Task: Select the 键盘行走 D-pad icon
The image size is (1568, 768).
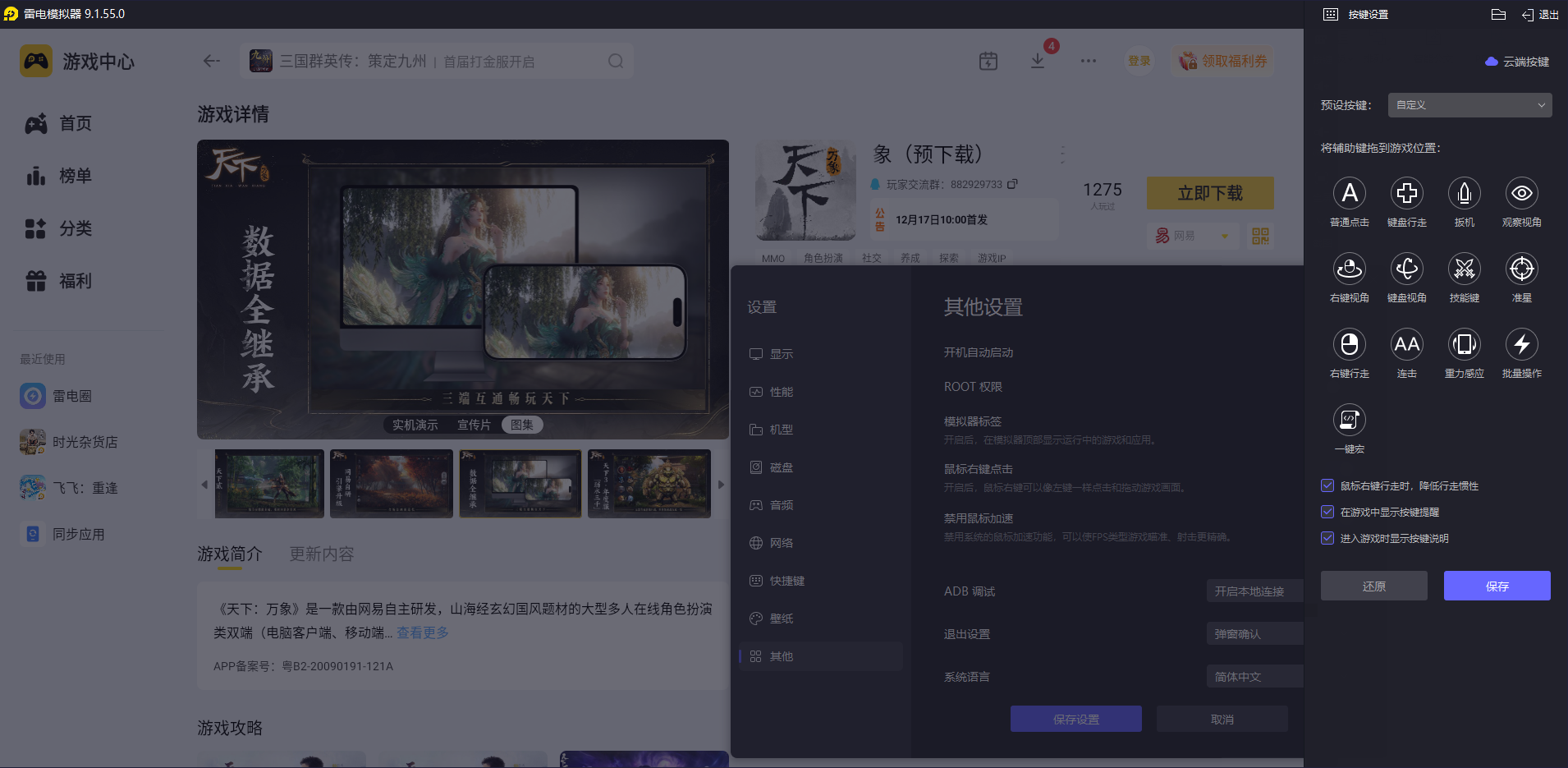Action: point(1406,194)
